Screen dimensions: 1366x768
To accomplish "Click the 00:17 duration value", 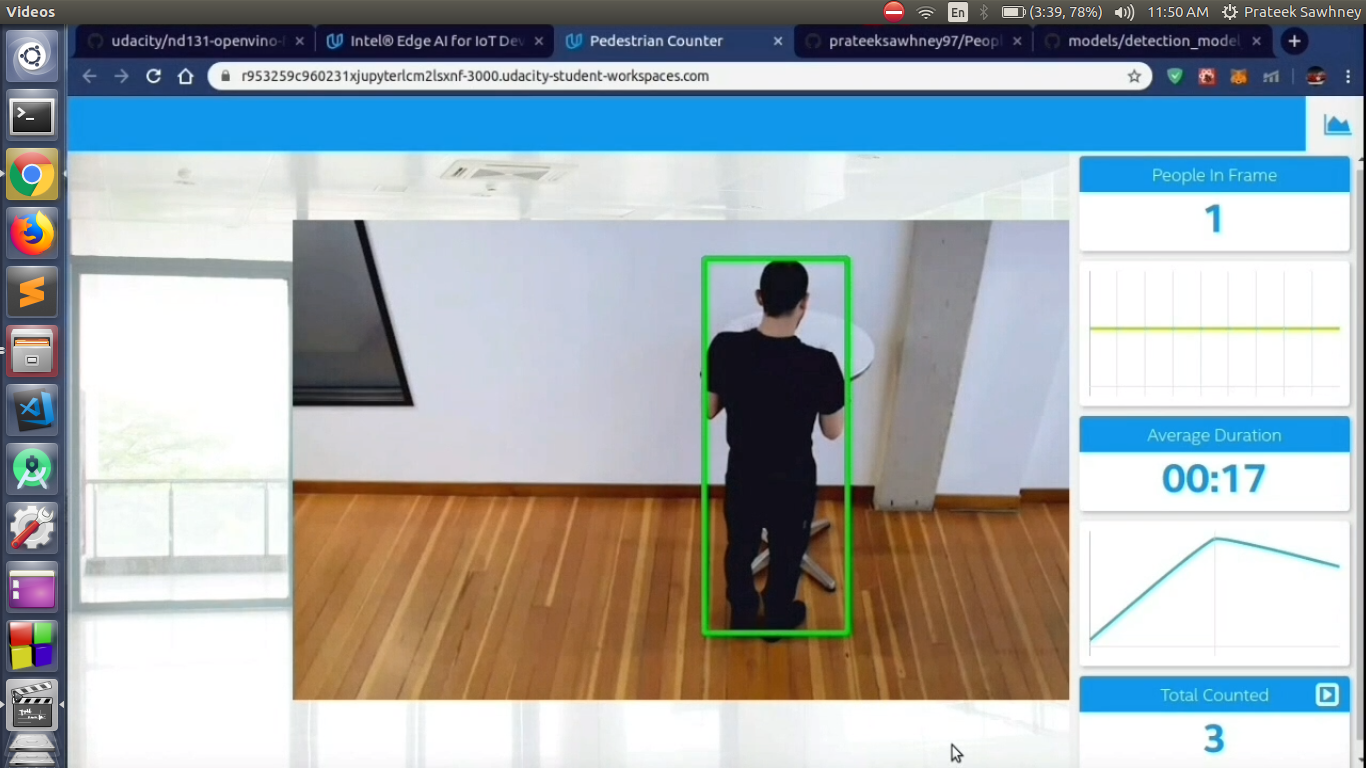I will pyautogui.click(x=1214, y=479).
